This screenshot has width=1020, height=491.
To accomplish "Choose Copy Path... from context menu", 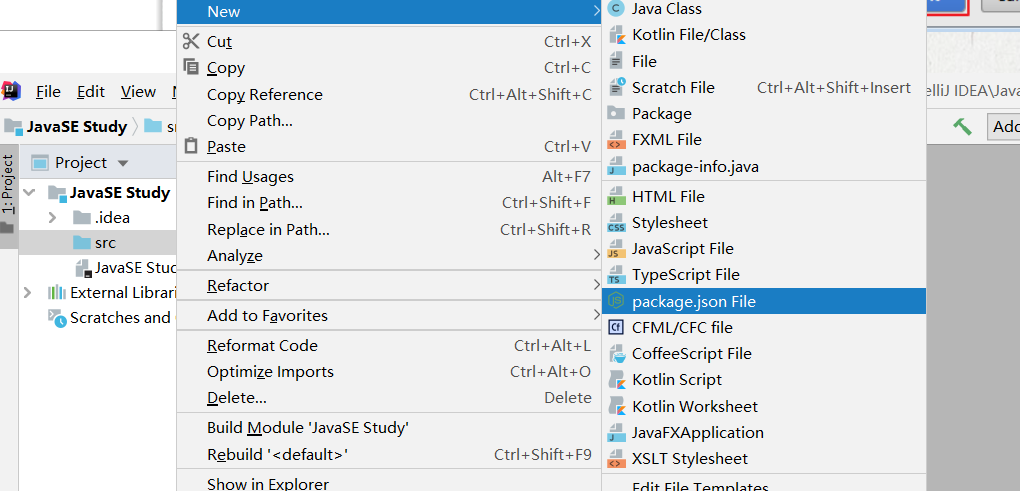I will point(389,120).
